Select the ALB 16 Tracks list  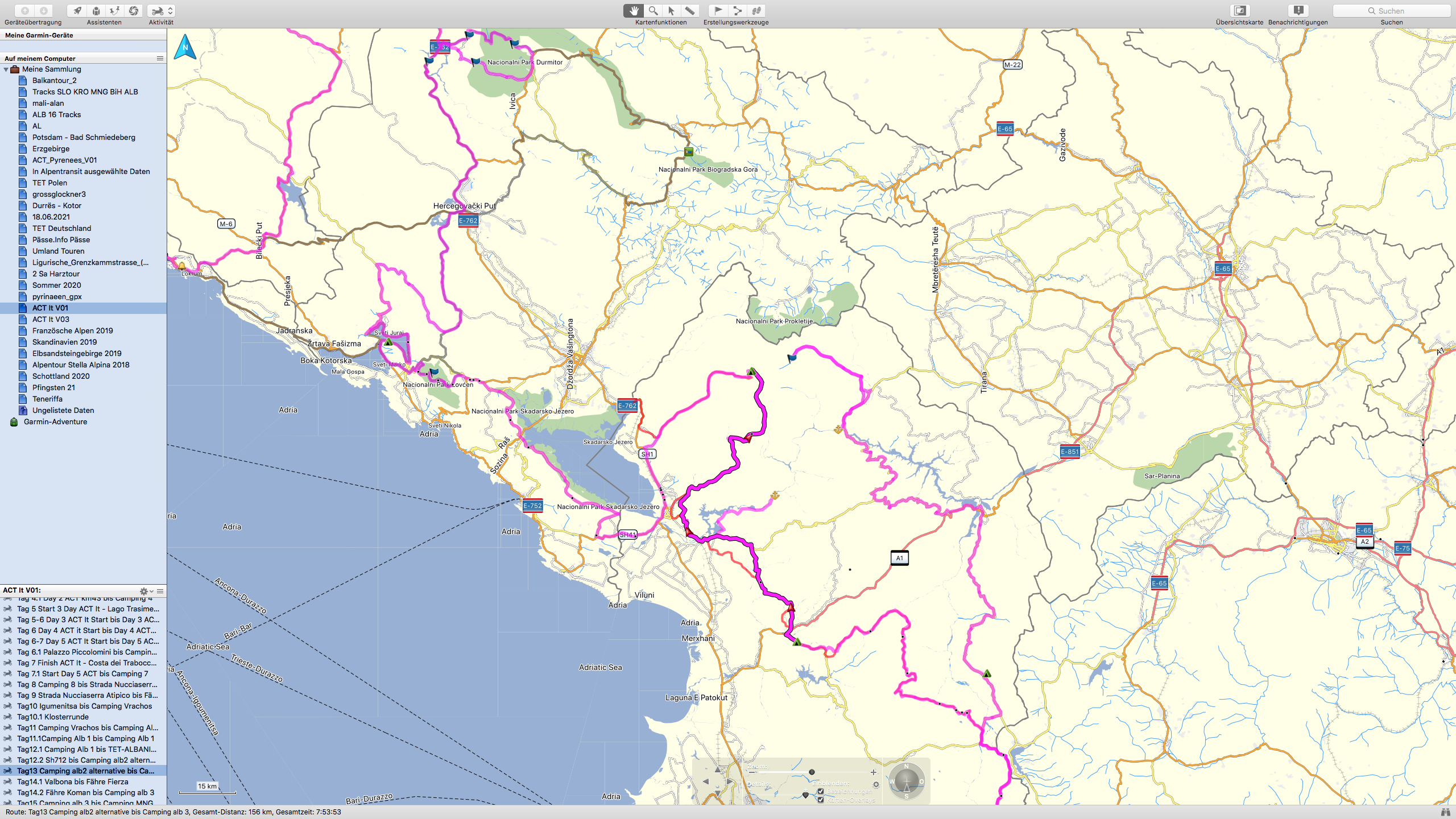(x=83, y=115)
